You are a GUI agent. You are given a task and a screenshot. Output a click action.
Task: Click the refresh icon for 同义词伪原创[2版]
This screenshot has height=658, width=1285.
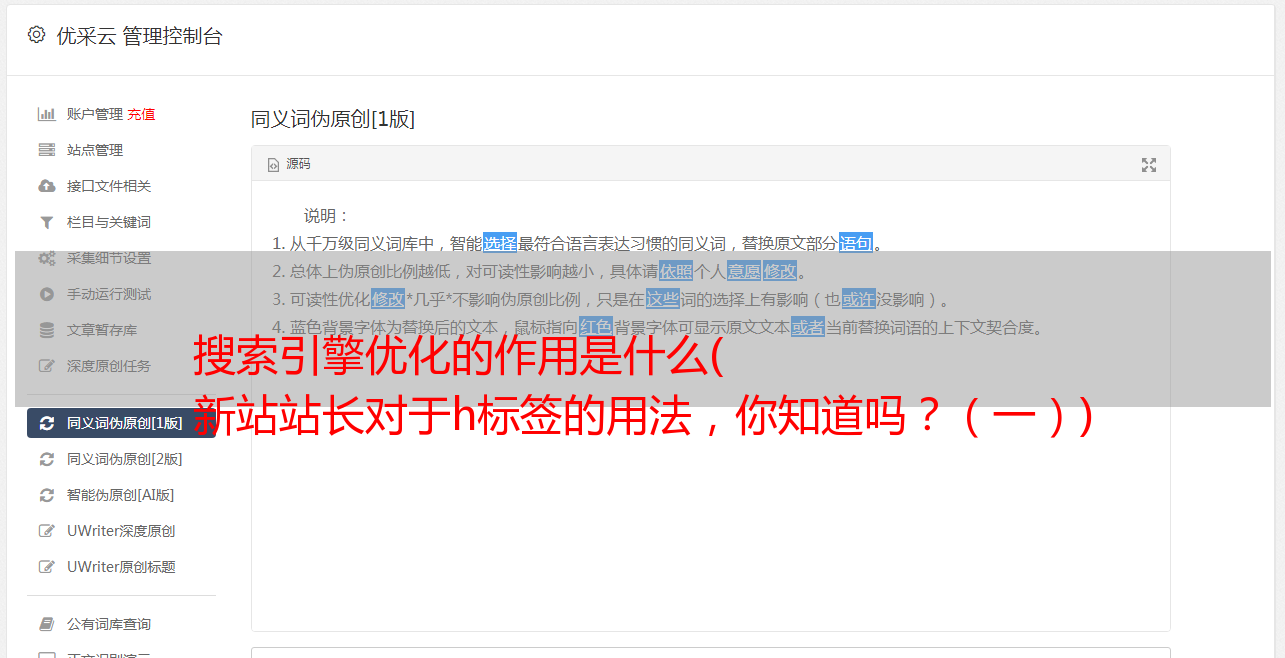click(x=46, y=459)
